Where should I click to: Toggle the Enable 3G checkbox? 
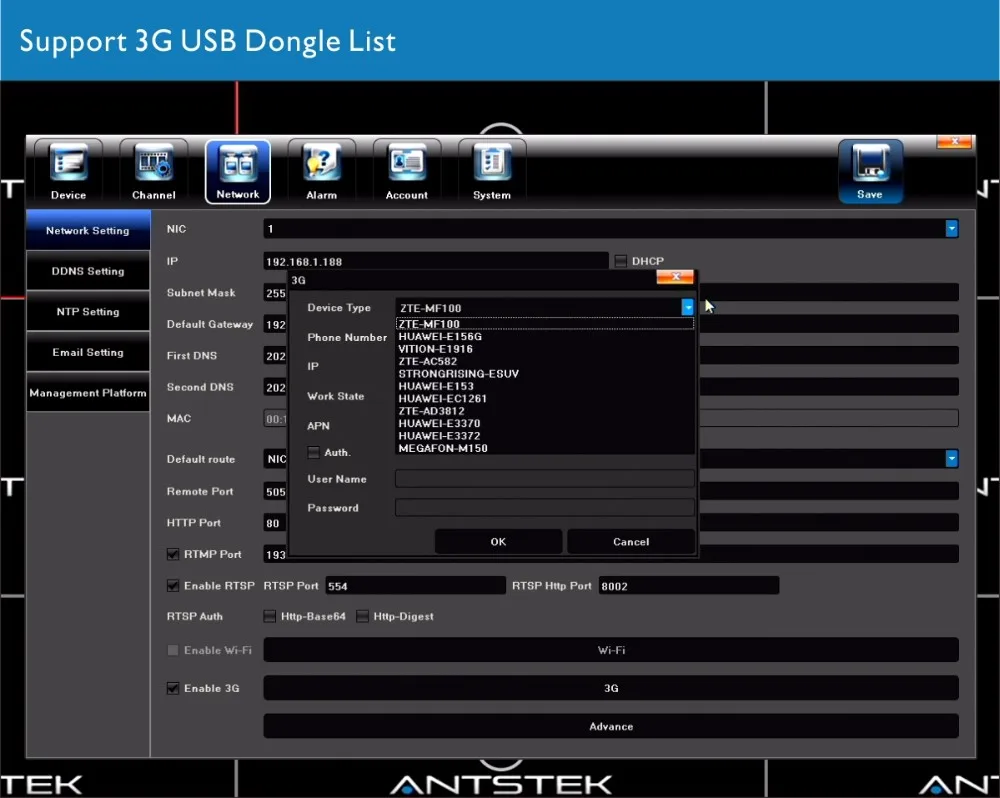(173, 688)
